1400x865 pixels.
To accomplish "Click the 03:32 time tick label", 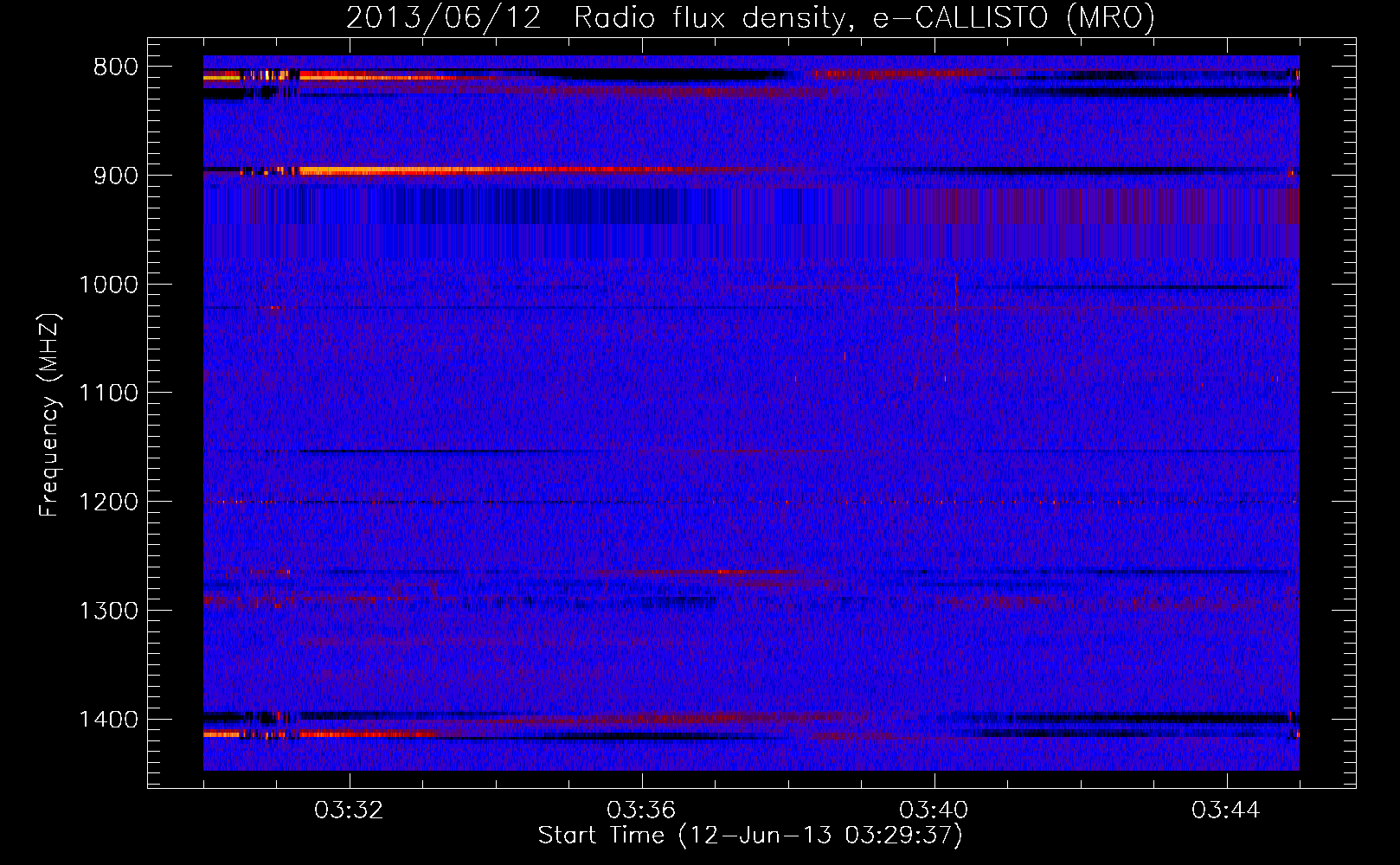I will pos(349,811).
